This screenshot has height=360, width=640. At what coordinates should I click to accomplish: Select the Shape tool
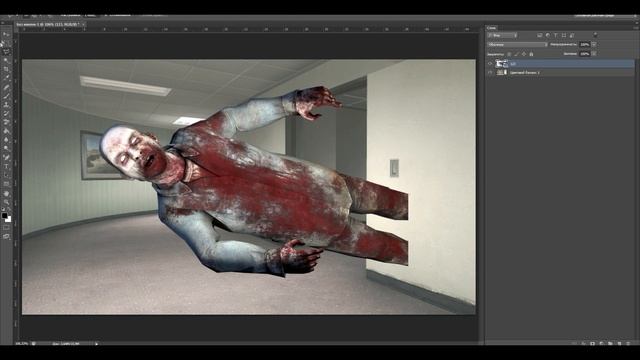click(6, 184)
